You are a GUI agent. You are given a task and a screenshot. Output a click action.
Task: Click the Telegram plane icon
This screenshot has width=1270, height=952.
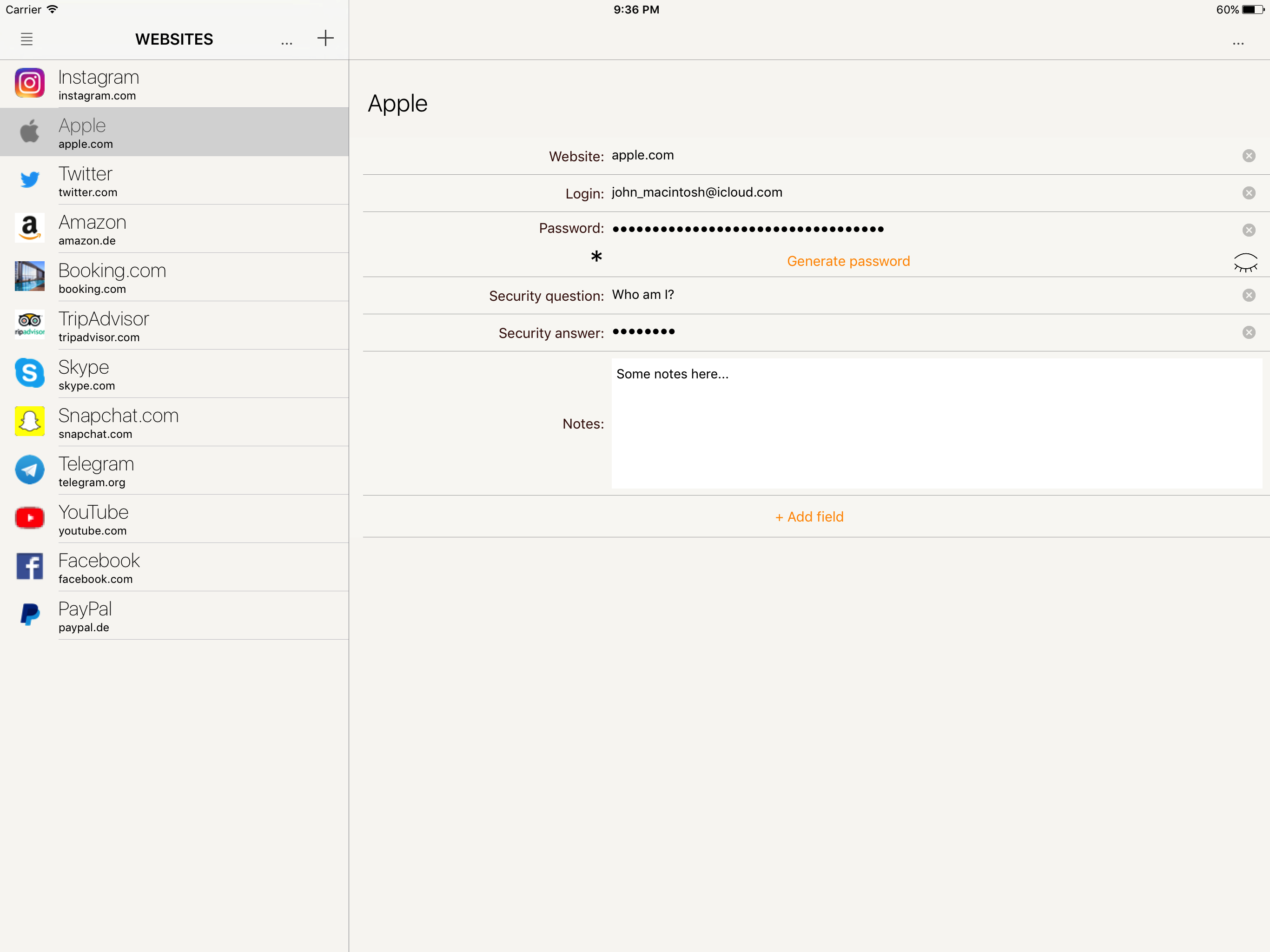[x=30, y=469]
